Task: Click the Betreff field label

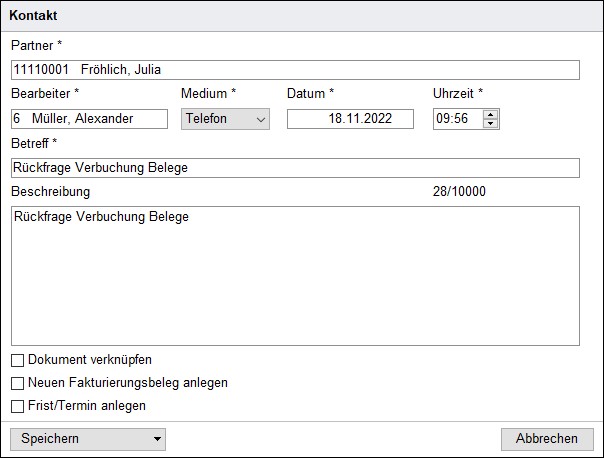Action: 34,144
